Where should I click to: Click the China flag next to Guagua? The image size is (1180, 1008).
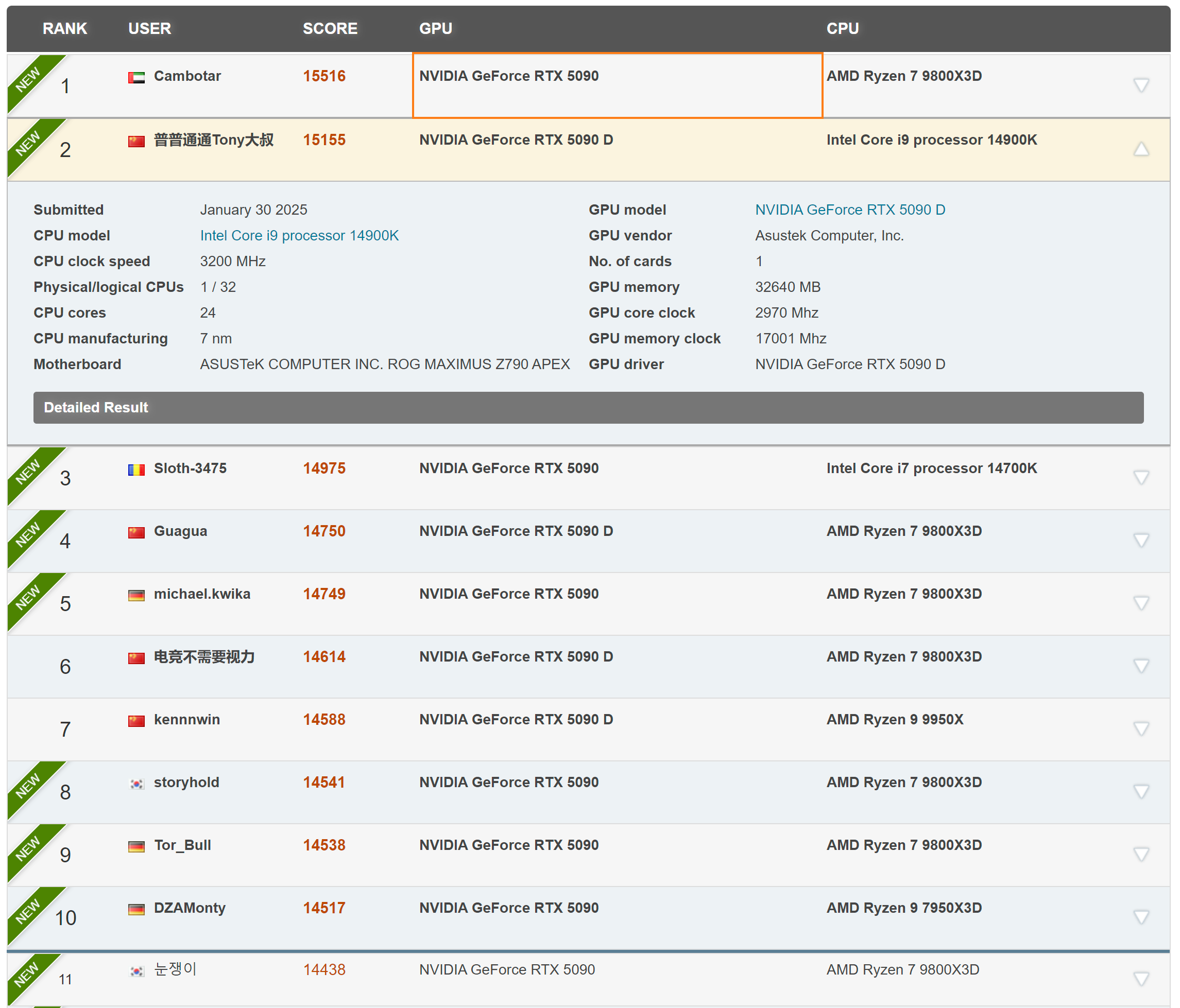tap(136, 532)
